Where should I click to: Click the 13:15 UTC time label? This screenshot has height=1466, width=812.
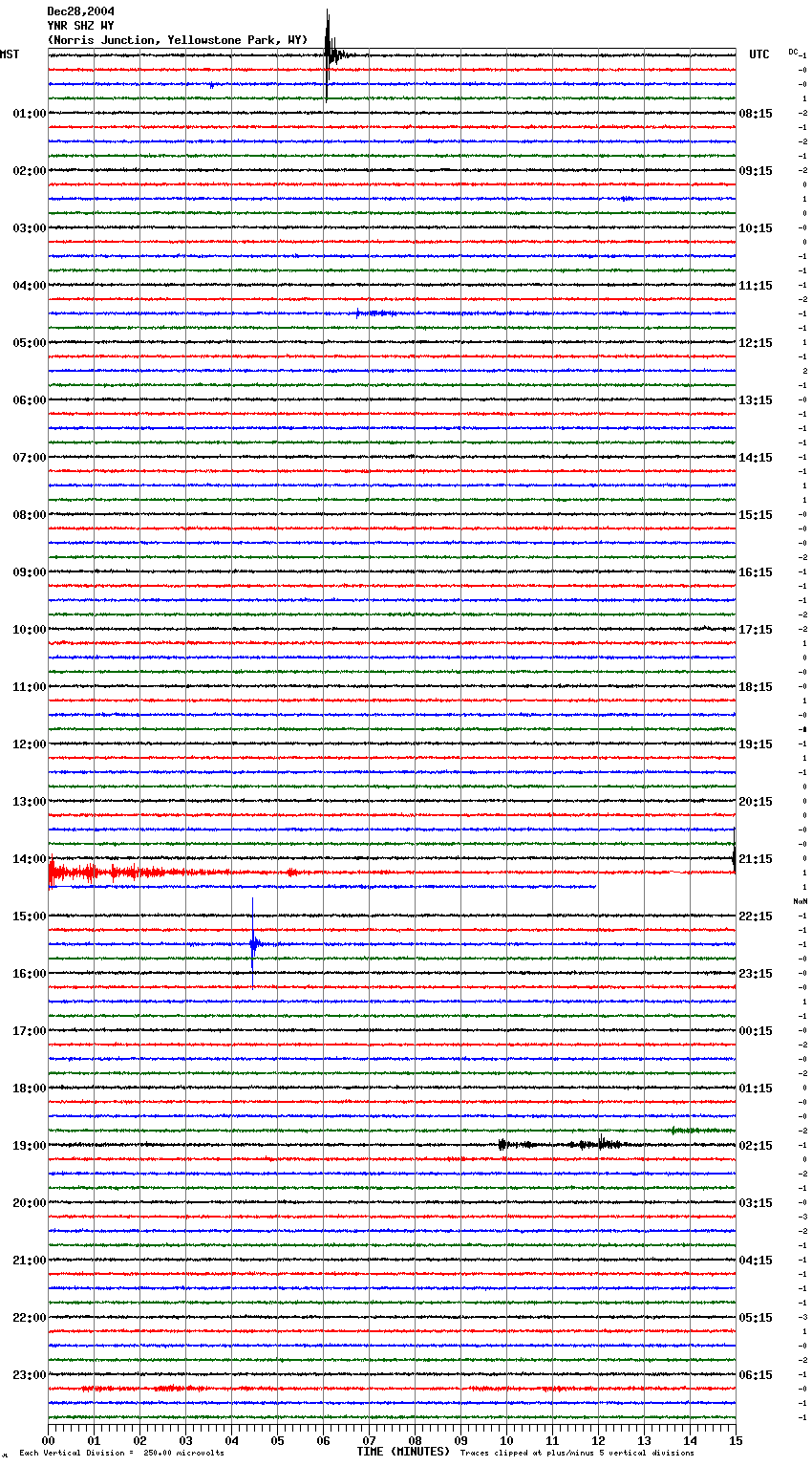click(x=756, y=400)
